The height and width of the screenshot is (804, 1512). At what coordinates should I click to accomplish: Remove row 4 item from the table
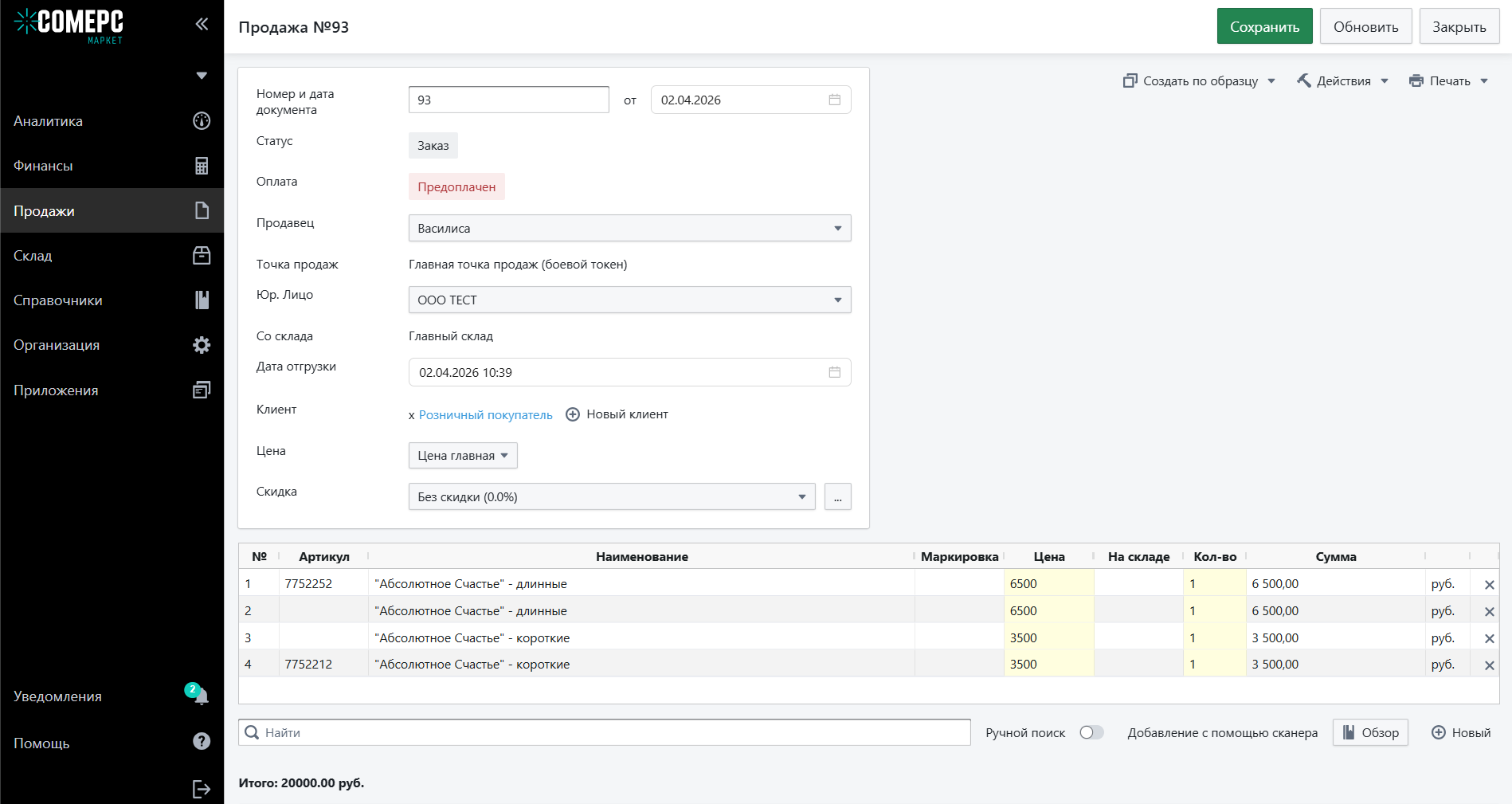click(1489, 665)
